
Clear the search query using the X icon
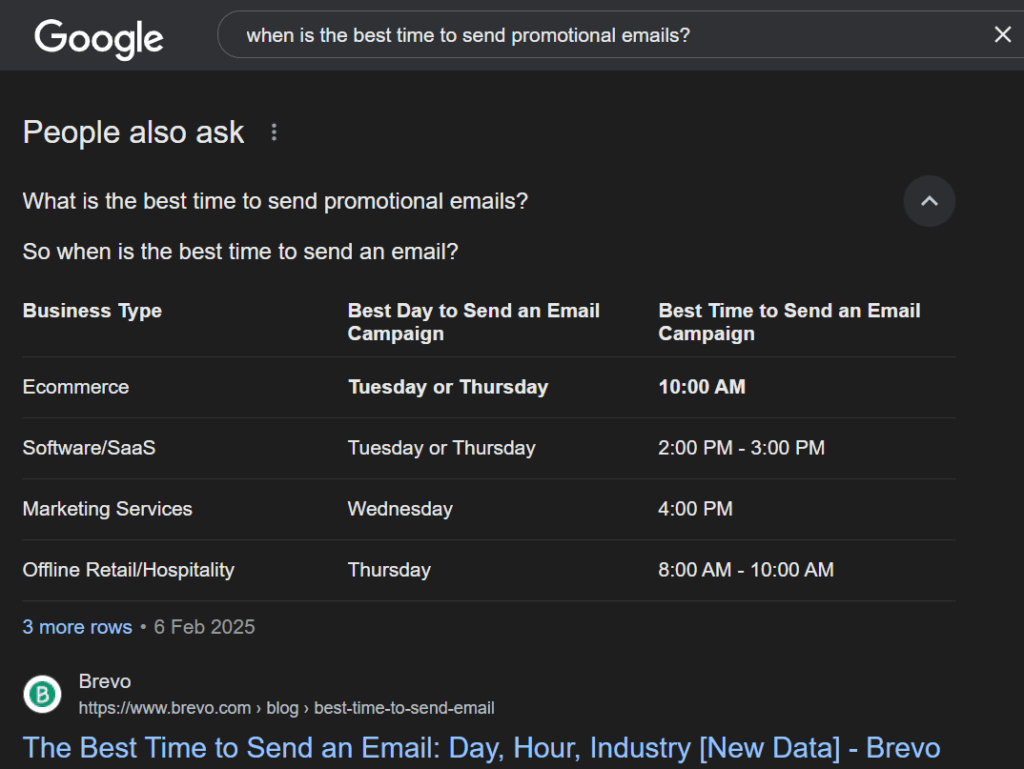click(1002, 34)
